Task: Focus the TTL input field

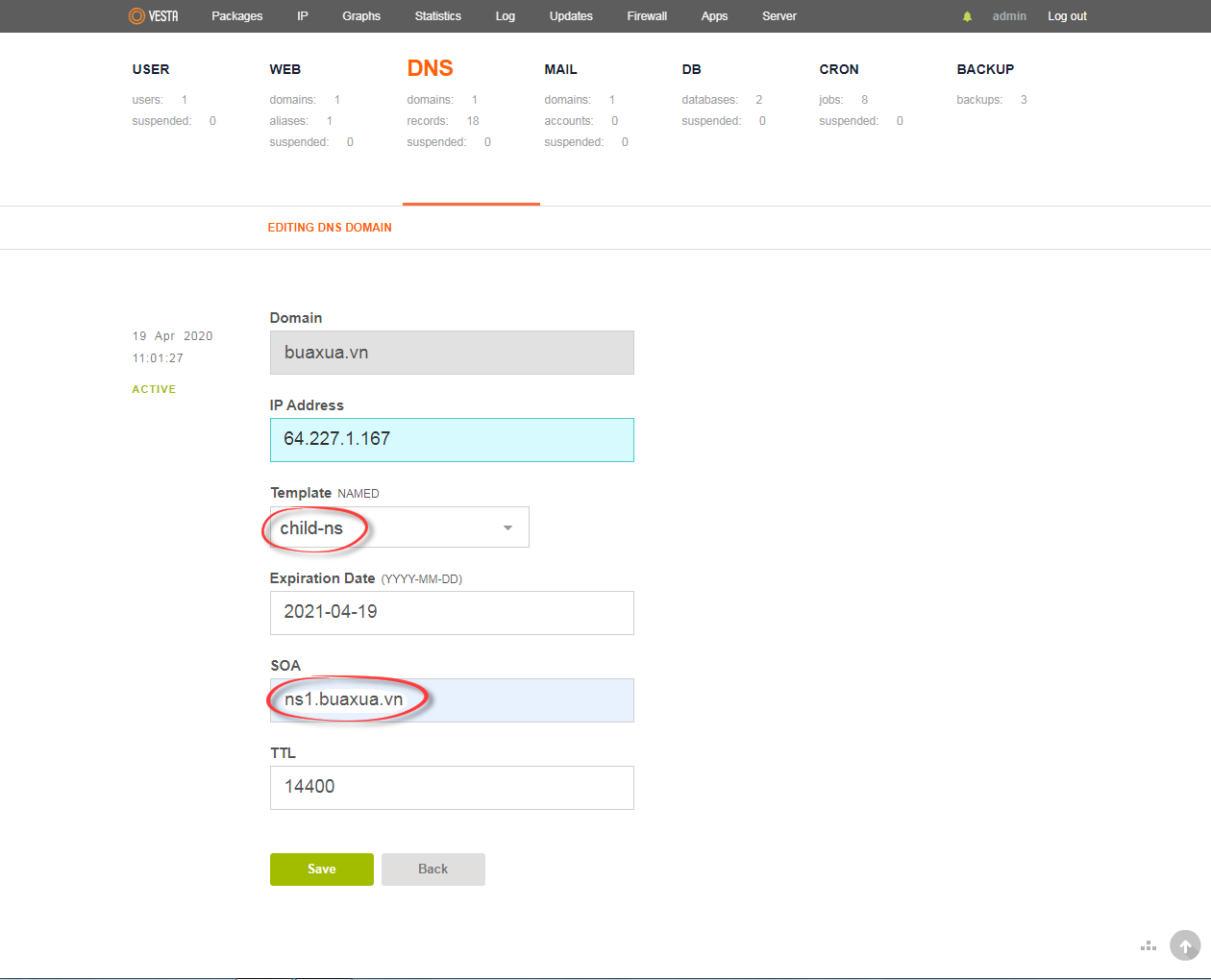Action: click(452, 788)
